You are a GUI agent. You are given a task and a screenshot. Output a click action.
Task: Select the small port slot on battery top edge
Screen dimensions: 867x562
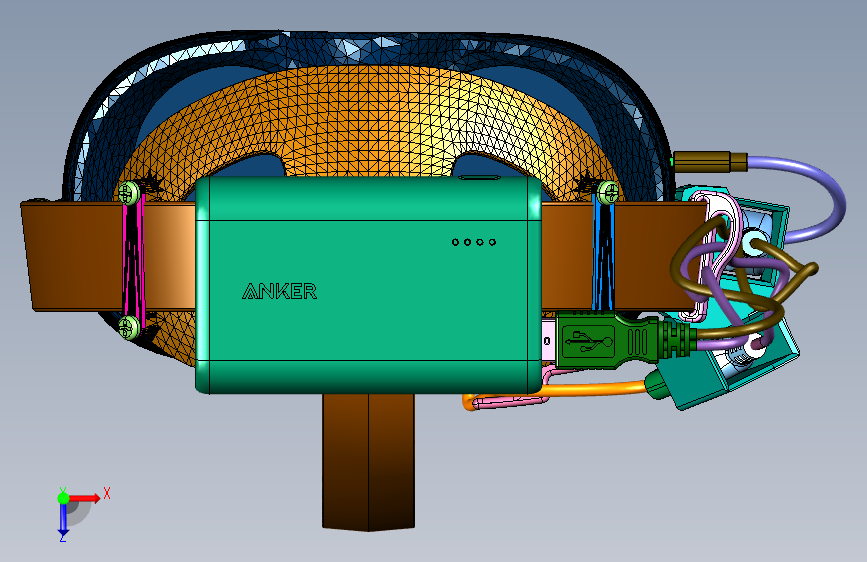pyautogui.click(x=479, y=178)
